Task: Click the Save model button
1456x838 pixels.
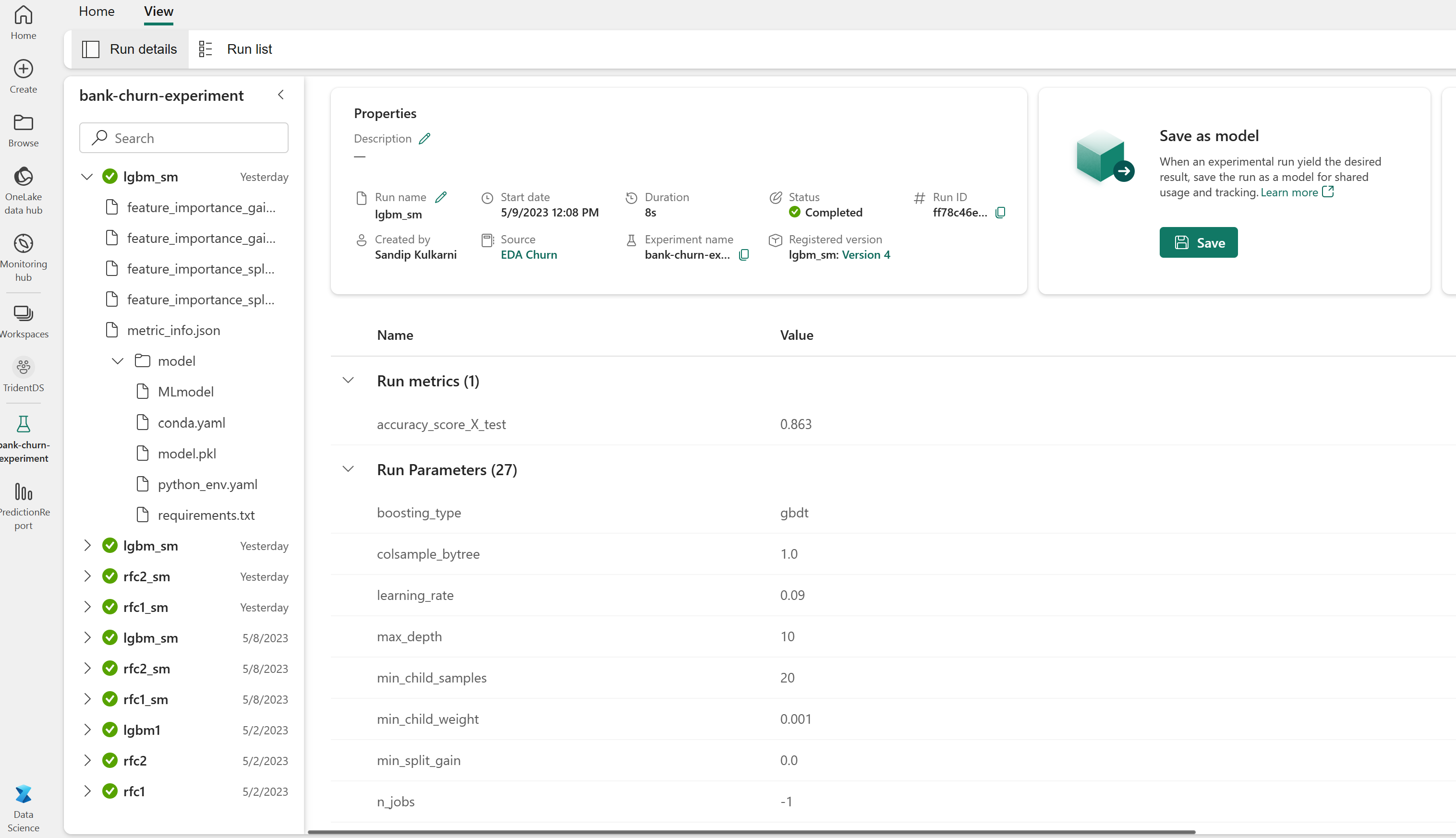Action: [1199, 242]
